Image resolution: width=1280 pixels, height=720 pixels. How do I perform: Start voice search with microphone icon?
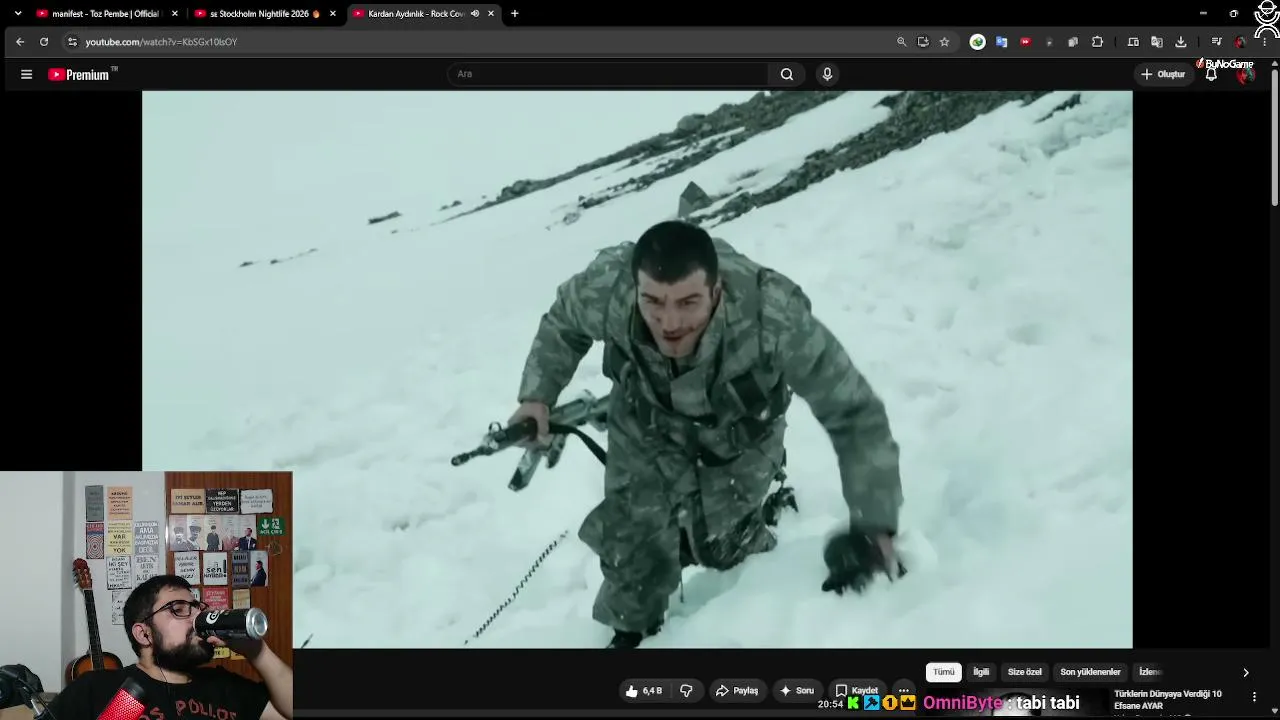(827, 74)
